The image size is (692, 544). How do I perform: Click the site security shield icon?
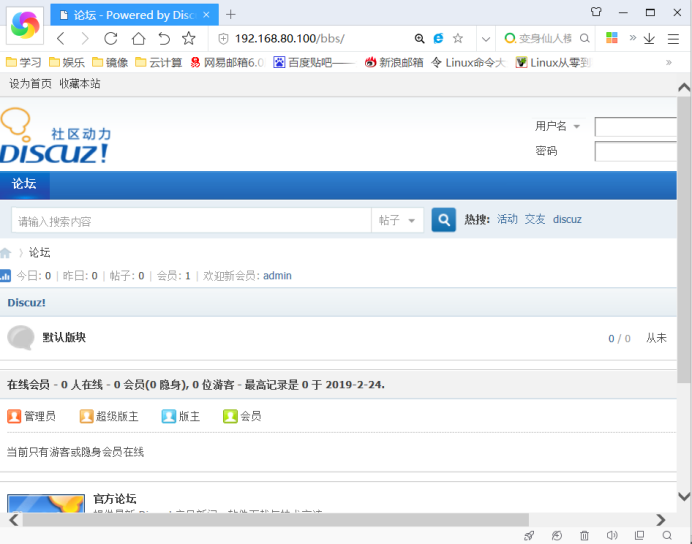(223, 39)
